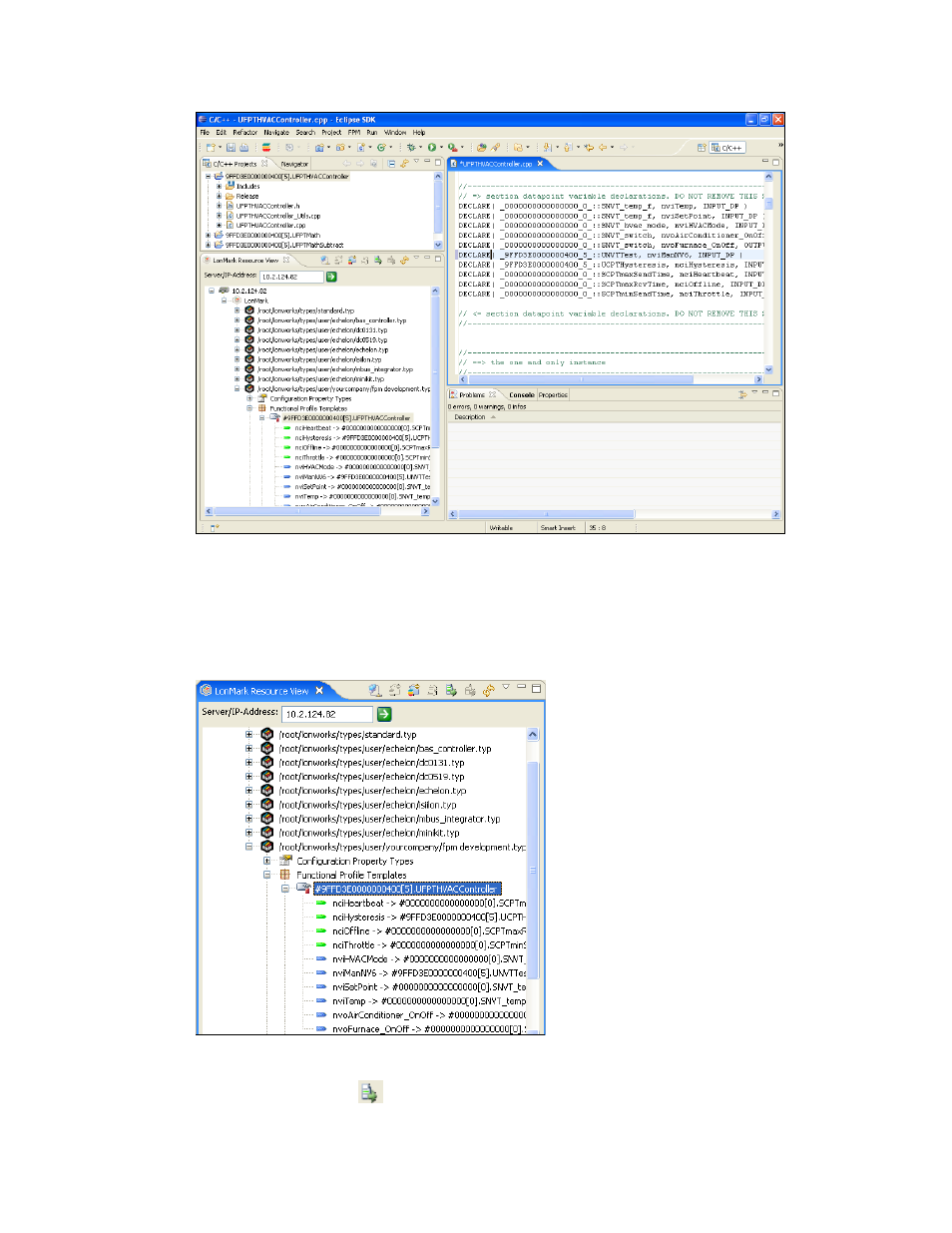952x1233 pixels.
Task: Expand Configuration Property Types in enlarged tree
Action: [266, 861]
